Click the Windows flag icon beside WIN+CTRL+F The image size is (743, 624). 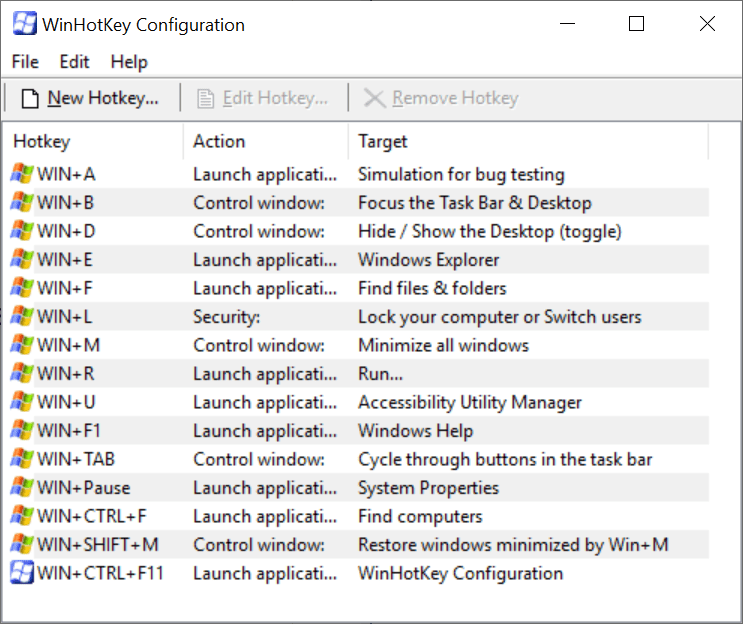coord(22,516)
